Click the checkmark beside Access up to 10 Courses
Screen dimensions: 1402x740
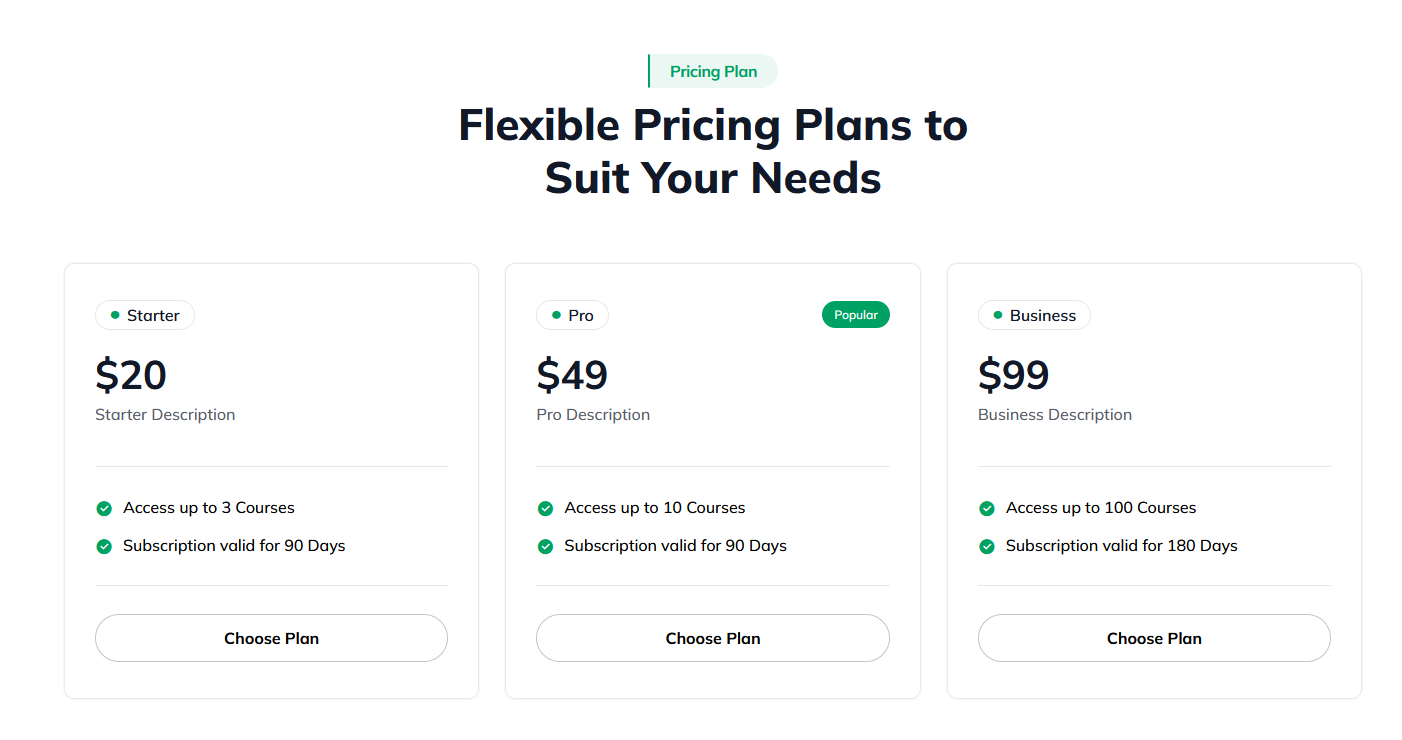click(545, 508)
